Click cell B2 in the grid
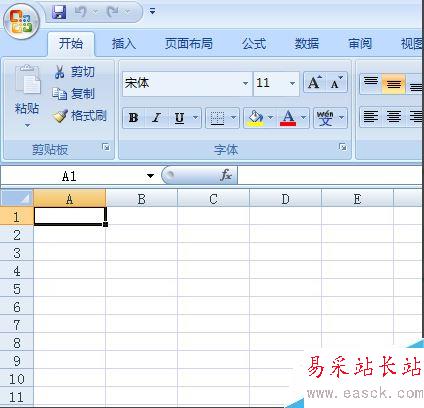This screenshot has height=408, width=424. point(141,235)
